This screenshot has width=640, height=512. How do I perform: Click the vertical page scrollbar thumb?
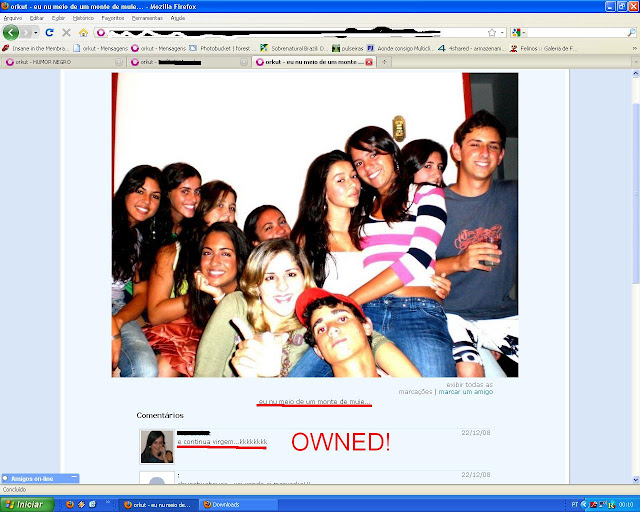pos(636,192)
